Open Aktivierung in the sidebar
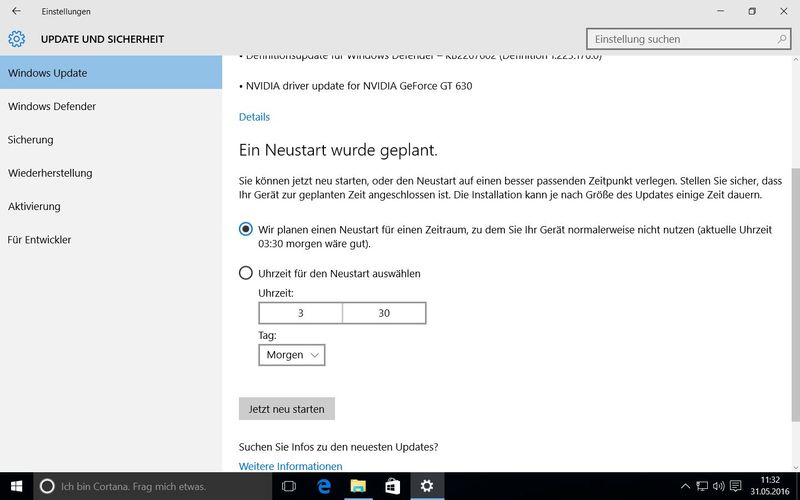800x500 pixels. click(x=111, y=206)
